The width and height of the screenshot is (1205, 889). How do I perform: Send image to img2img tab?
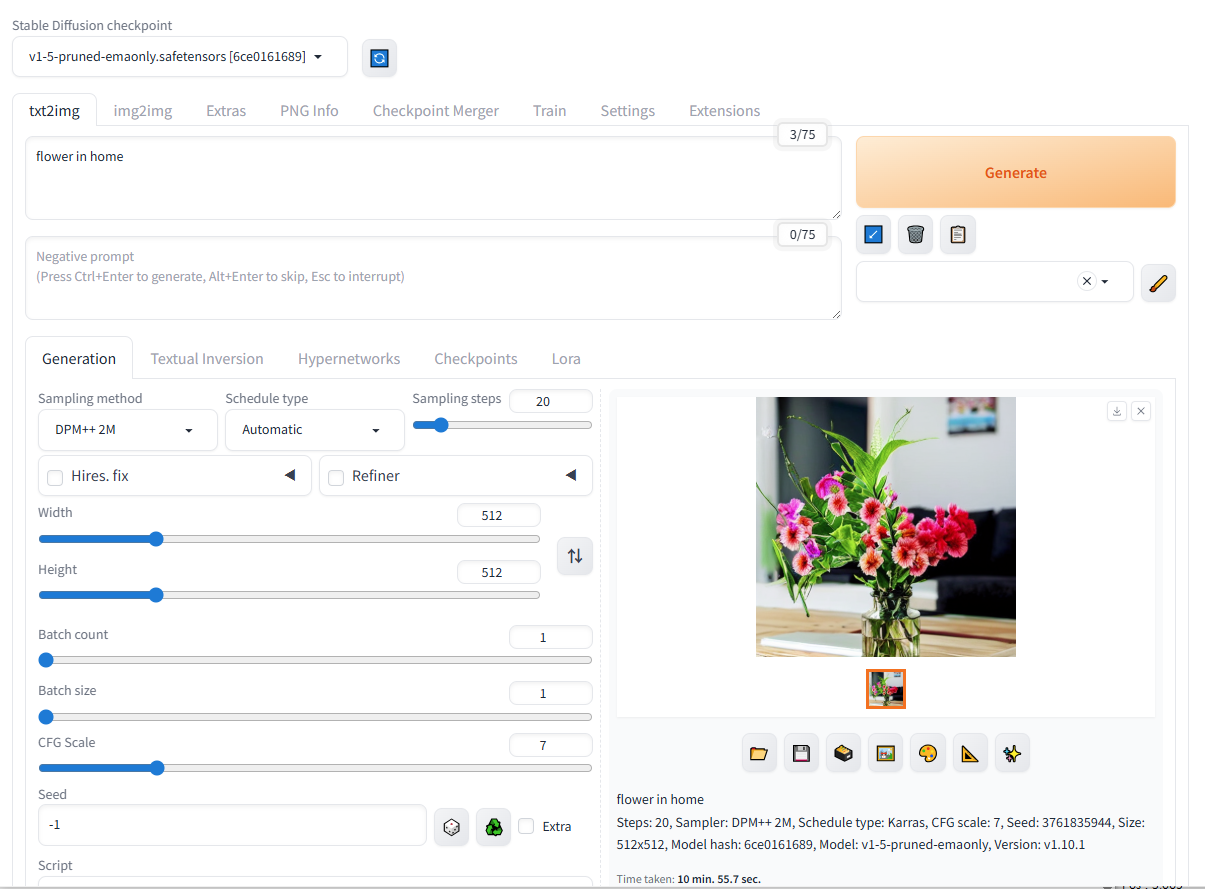[885, 753]
